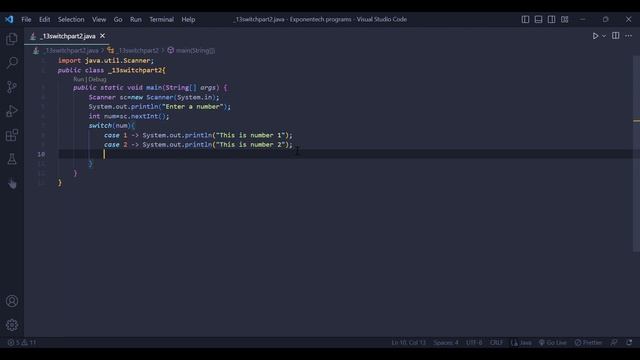Change indentation via Spaces: 4
Image resolution: width=640 pixels, height=360 pixels.
coord(446,342)
